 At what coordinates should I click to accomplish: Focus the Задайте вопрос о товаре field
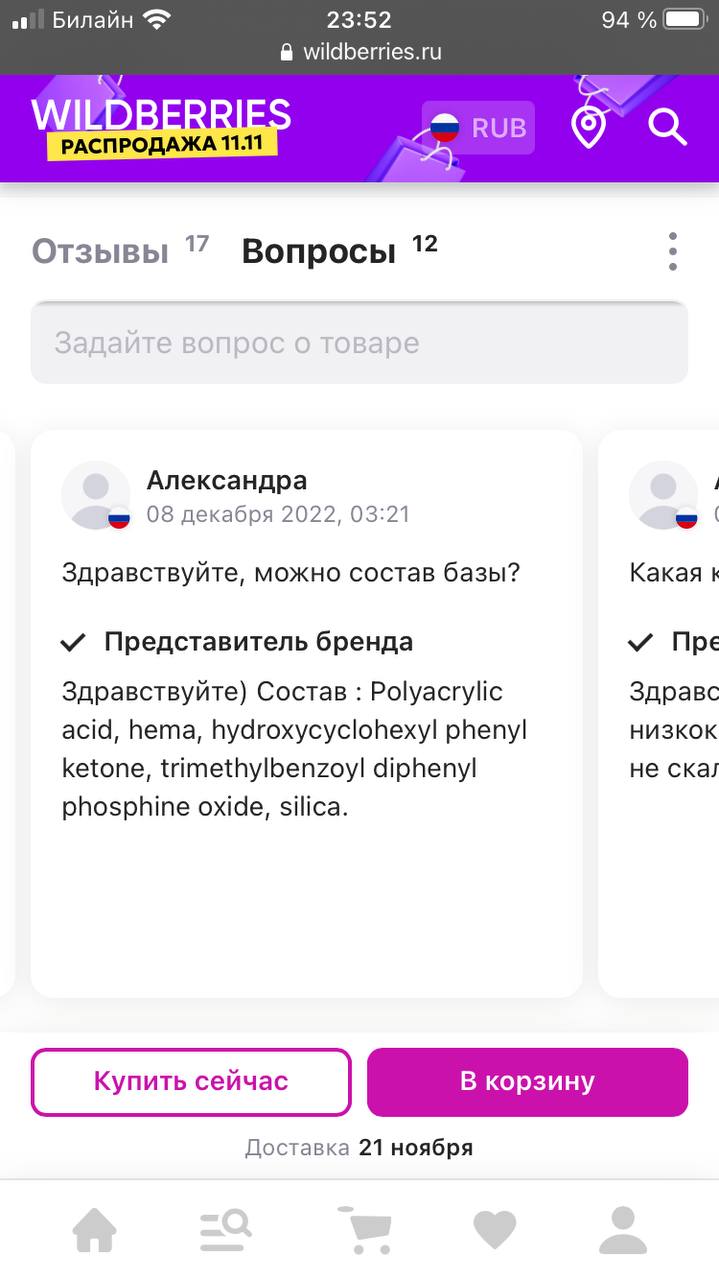point(359,343)
